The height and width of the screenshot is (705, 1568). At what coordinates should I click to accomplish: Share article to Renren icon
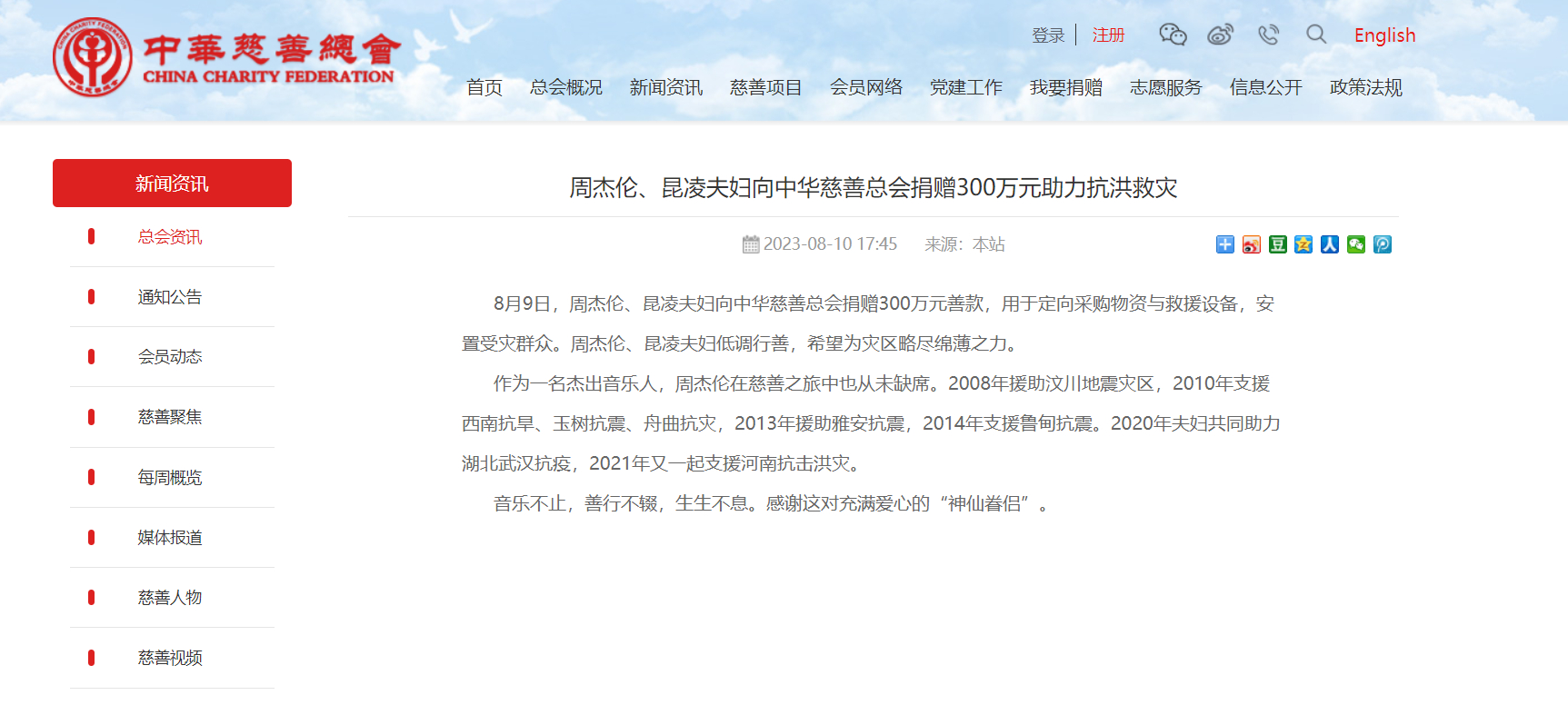coord(1330,244)
